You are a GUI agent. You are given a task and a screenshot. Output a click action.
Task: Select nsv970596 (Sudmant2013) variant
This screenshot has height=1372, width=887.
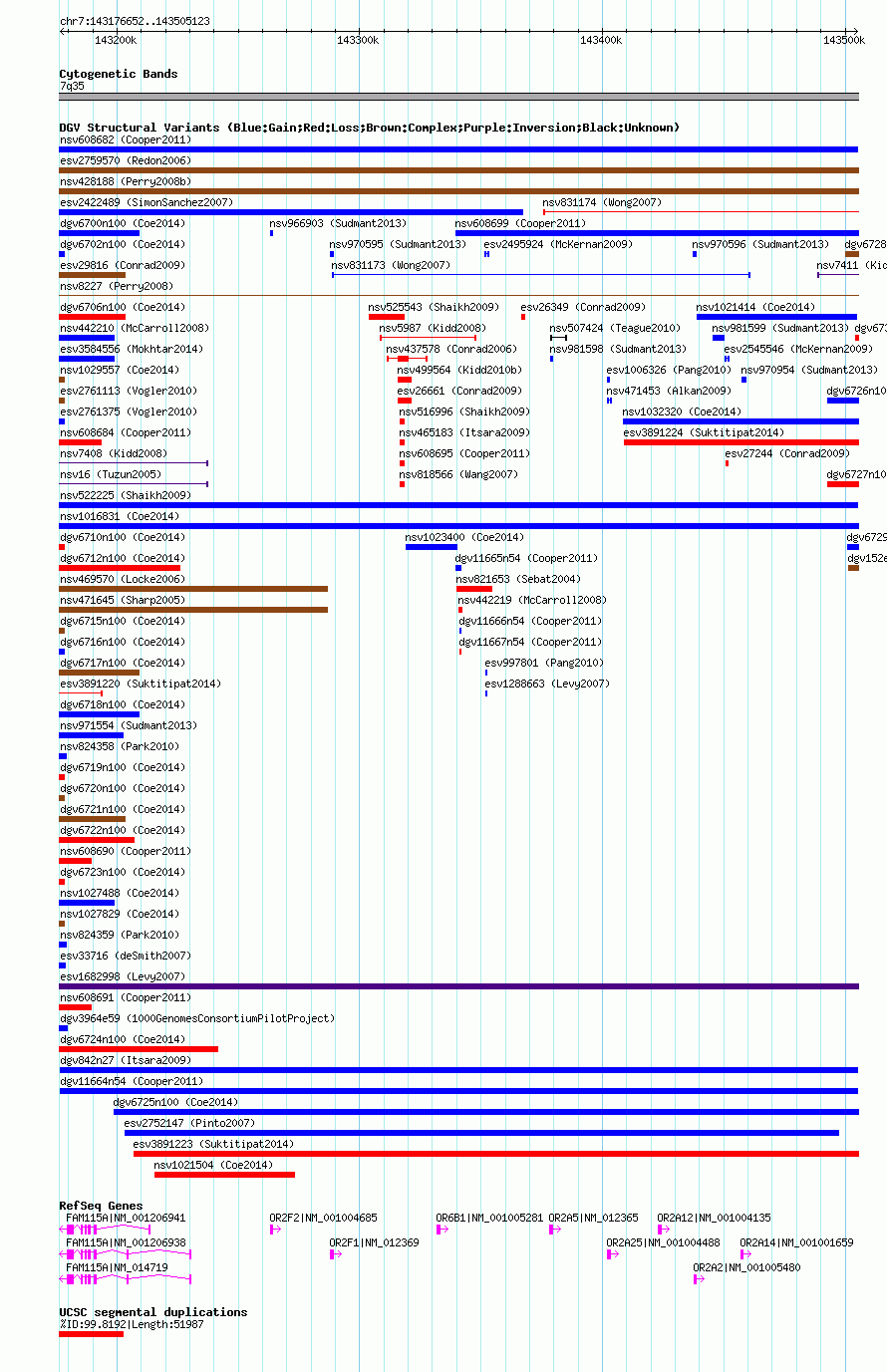(x=760, y=244)
